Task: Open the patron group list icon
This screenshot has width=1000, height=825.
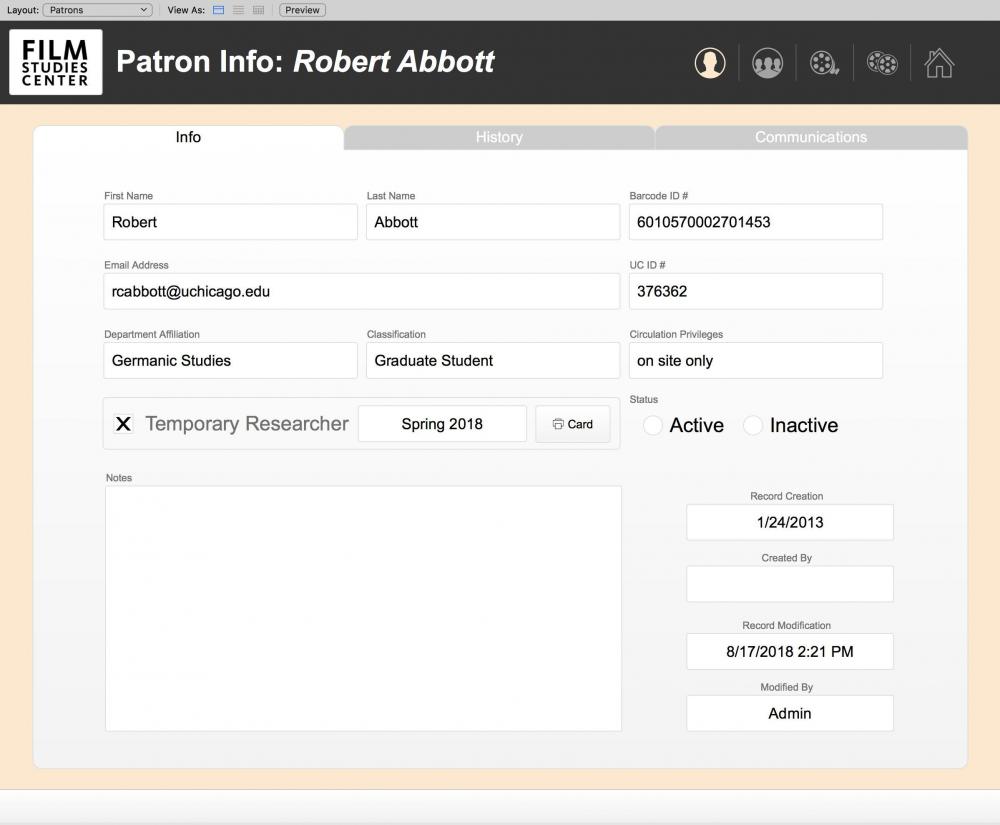Action: click(767, 63)
